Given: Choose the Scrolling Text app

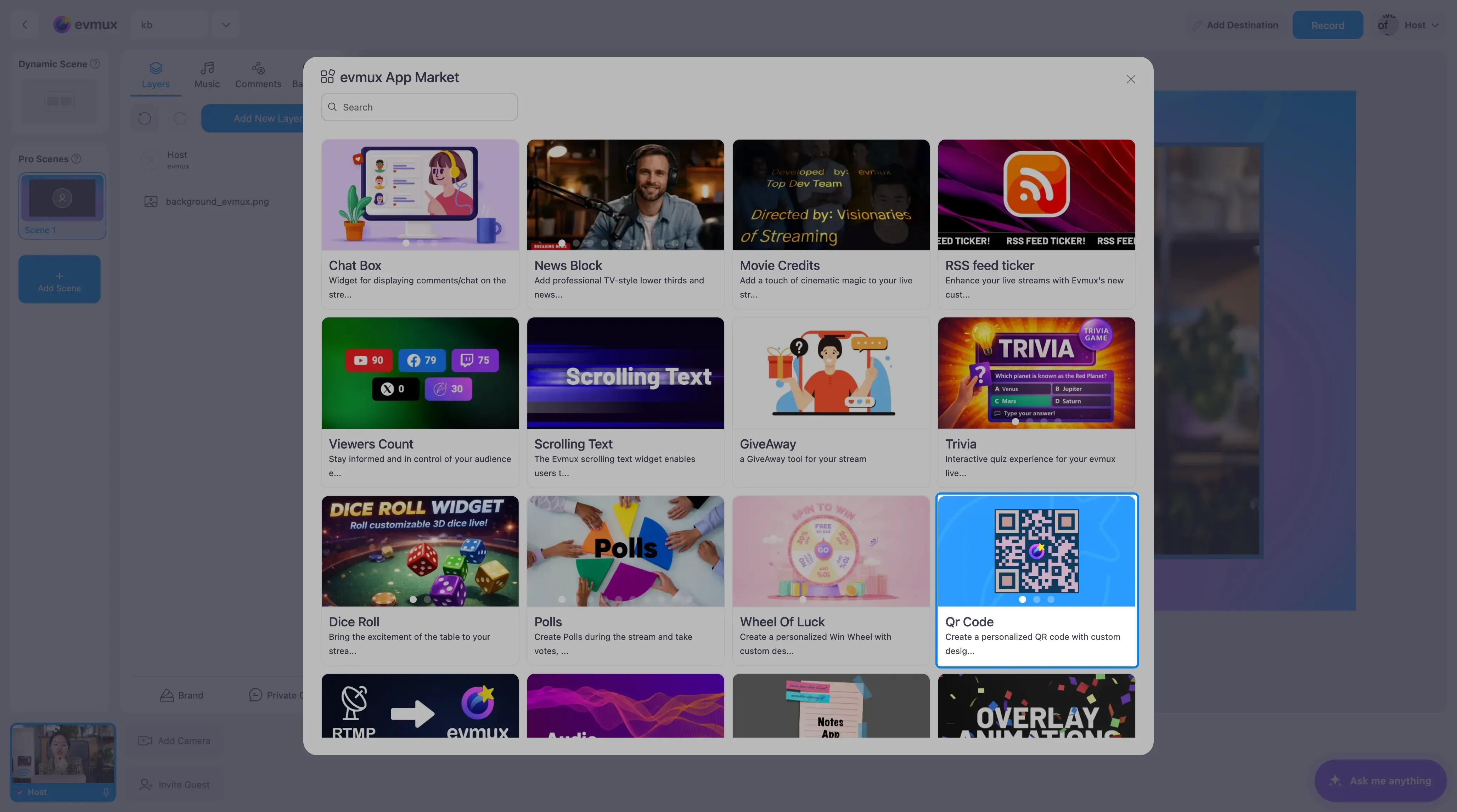Looking at the screenshot, I should point(625,402).
